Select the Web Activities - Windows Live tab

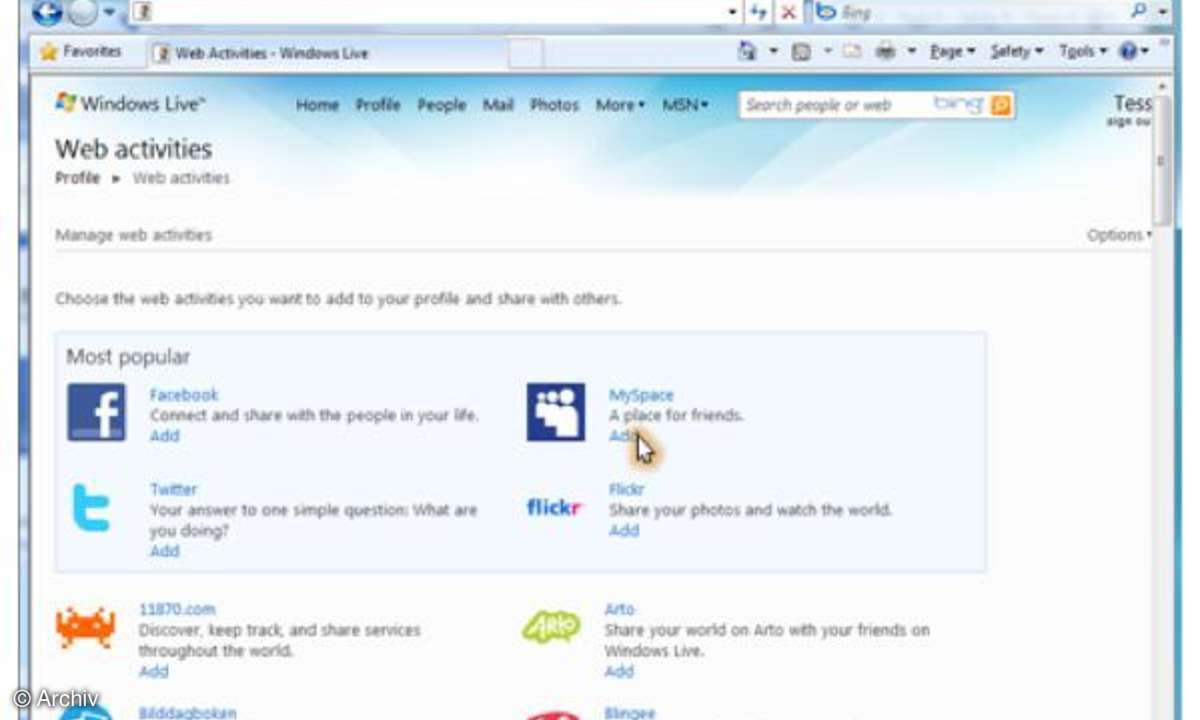328,54
